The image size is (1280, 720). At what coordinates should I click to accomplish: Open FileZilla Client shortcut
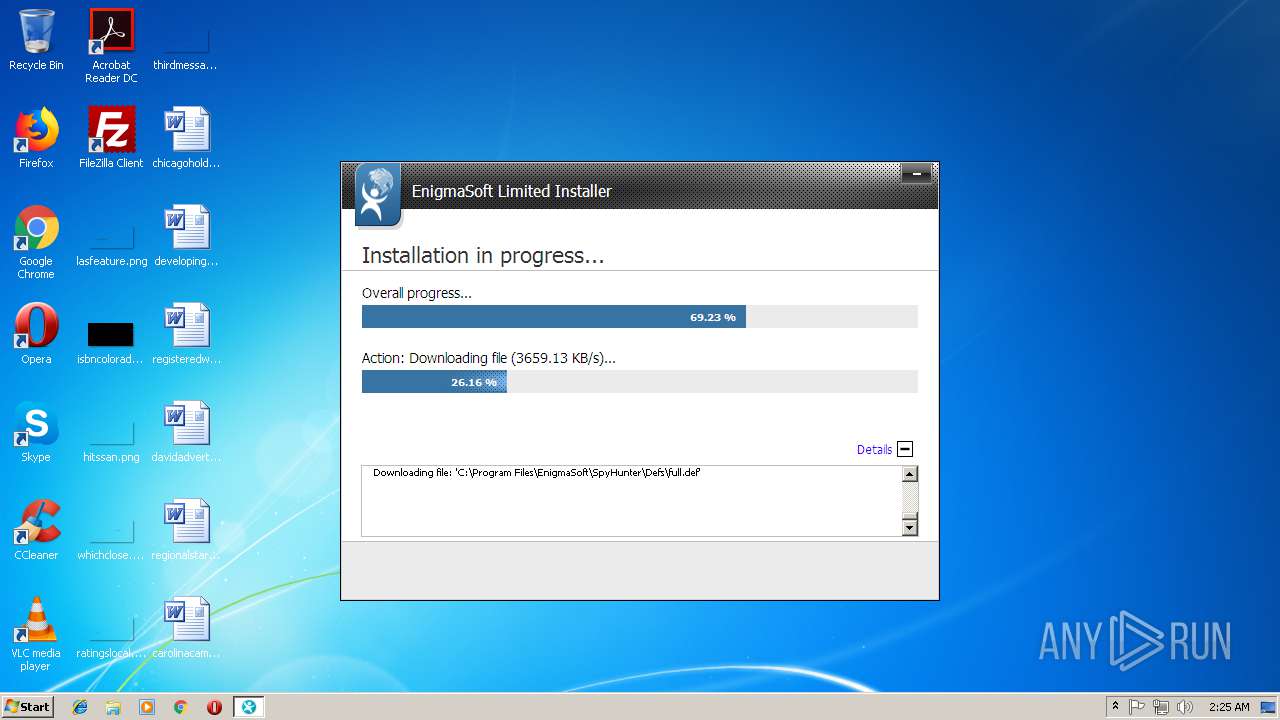111,138
